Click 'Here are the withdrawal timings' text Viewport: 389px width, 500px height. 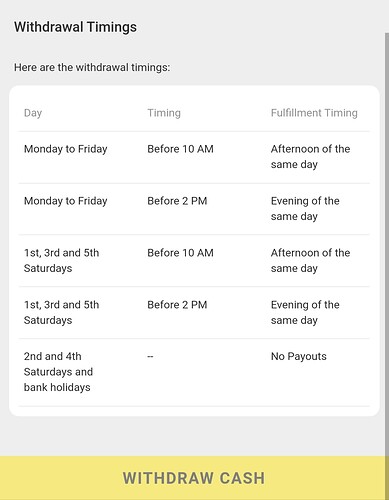[x=92, y=68]
